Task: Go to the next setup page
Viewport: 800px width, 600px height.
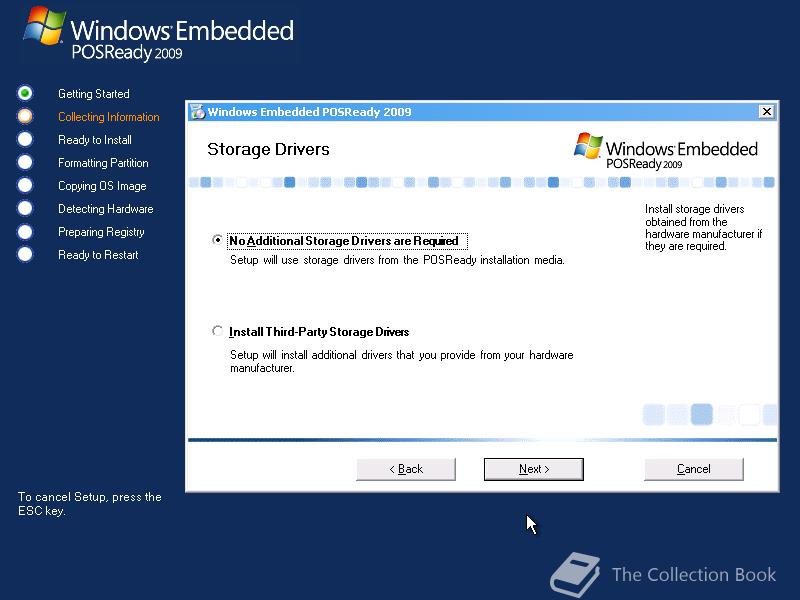Action: (534, 469)
